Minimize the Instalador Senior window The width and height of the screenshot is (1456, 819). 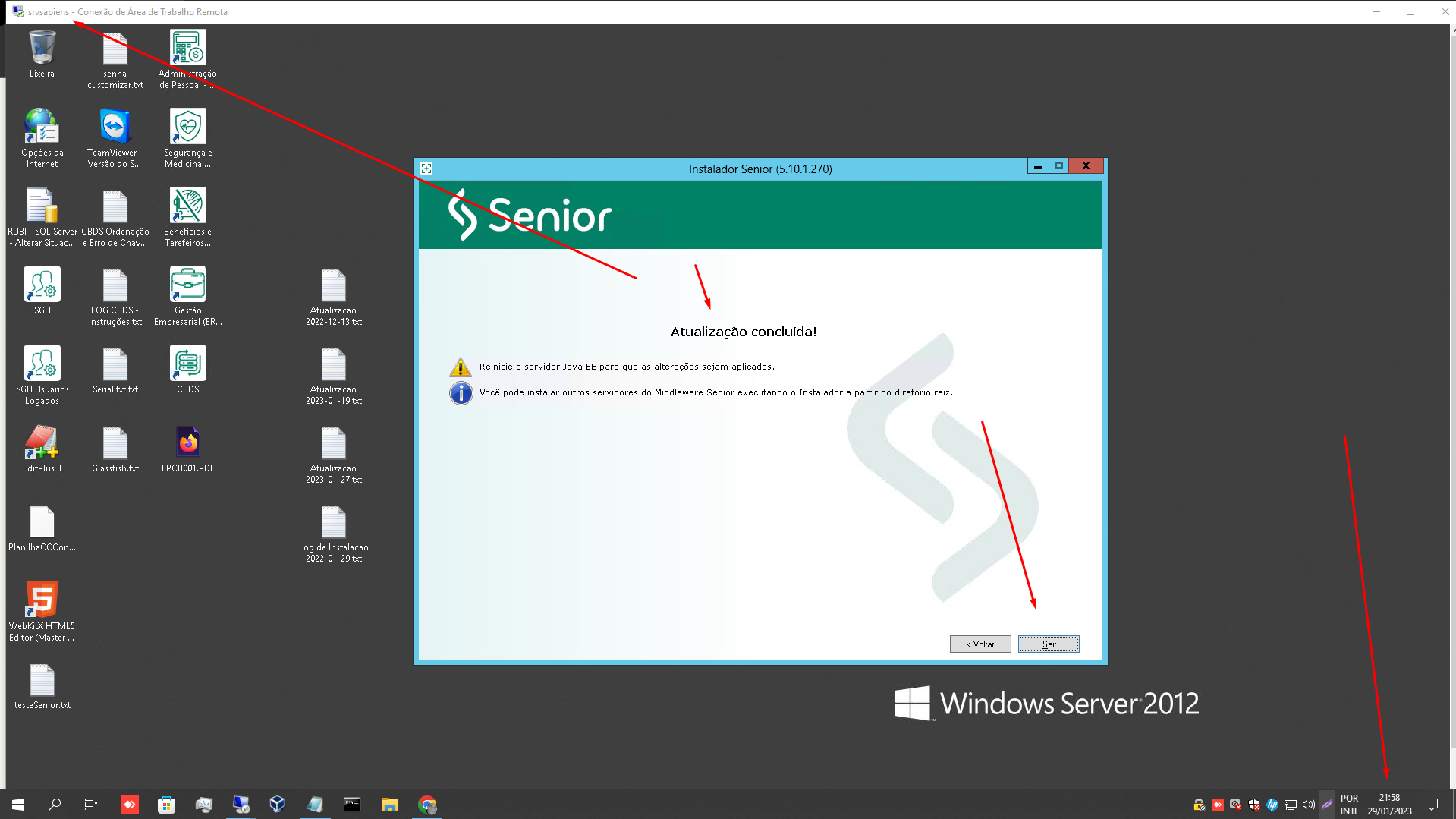point(1037,165)
